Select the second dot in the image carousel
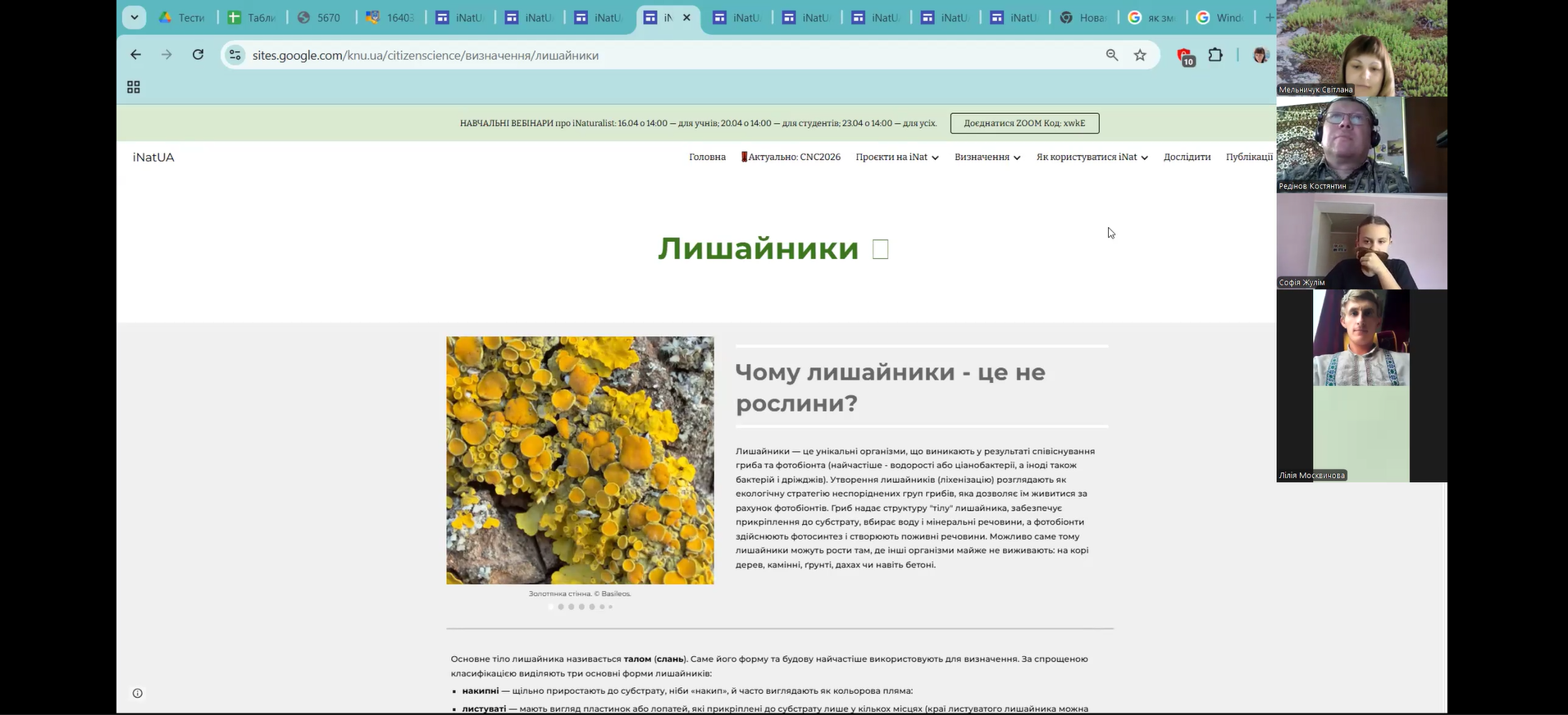 click(x=561, y=607)
